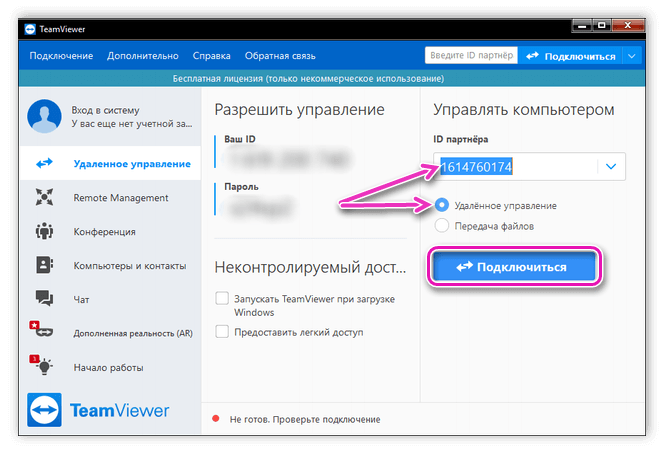Expand the ID партнёра history dropdown
Image resolution: width=664 pixels, height=454 pixels.
pos(611,166)
